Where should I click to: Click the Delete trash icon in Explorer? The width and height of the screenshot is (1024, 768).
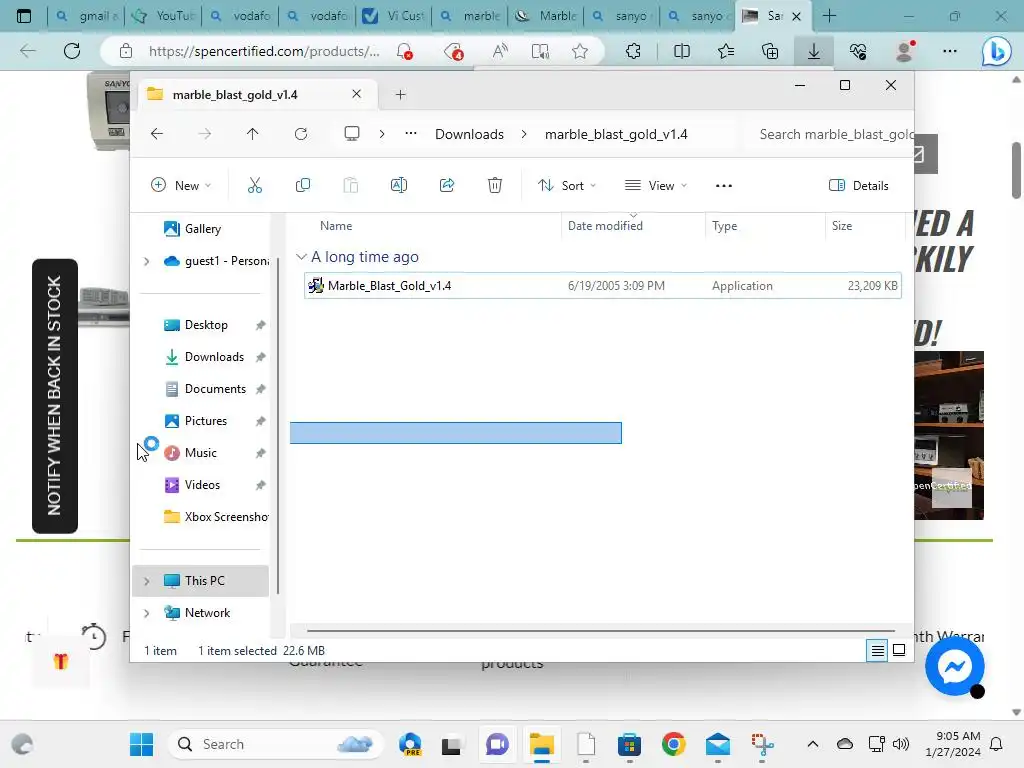click(x=495, y=185)
